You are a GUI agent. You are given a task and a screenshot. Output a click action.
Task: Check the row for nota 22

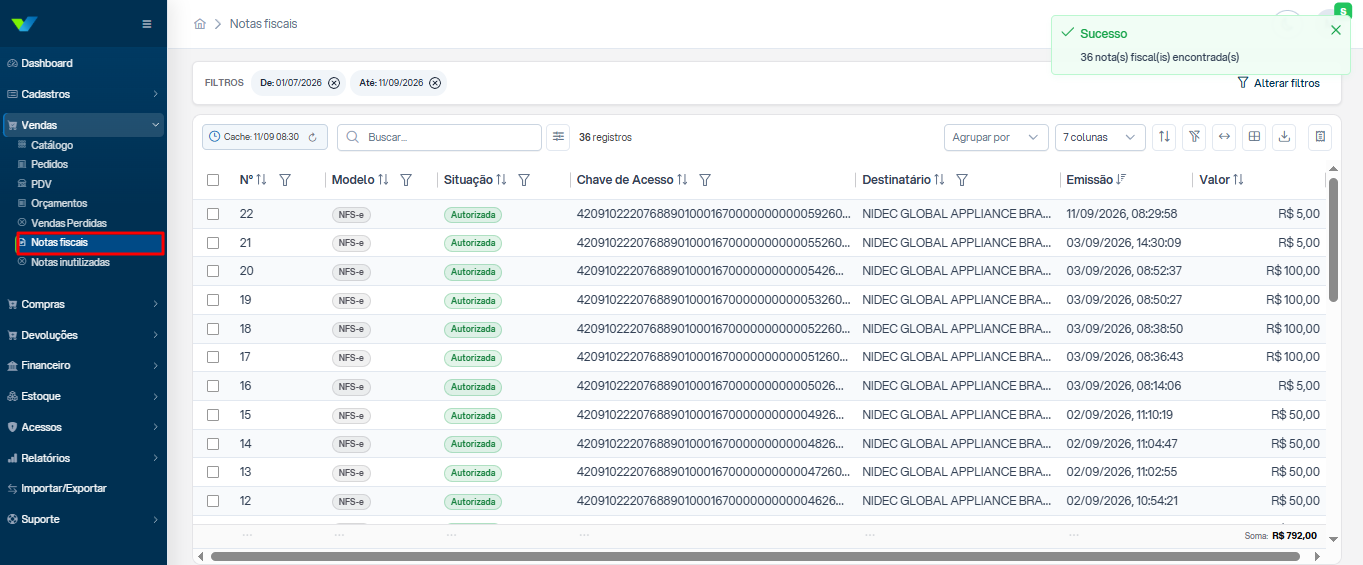pyautogui.click(x=213, y=214)
